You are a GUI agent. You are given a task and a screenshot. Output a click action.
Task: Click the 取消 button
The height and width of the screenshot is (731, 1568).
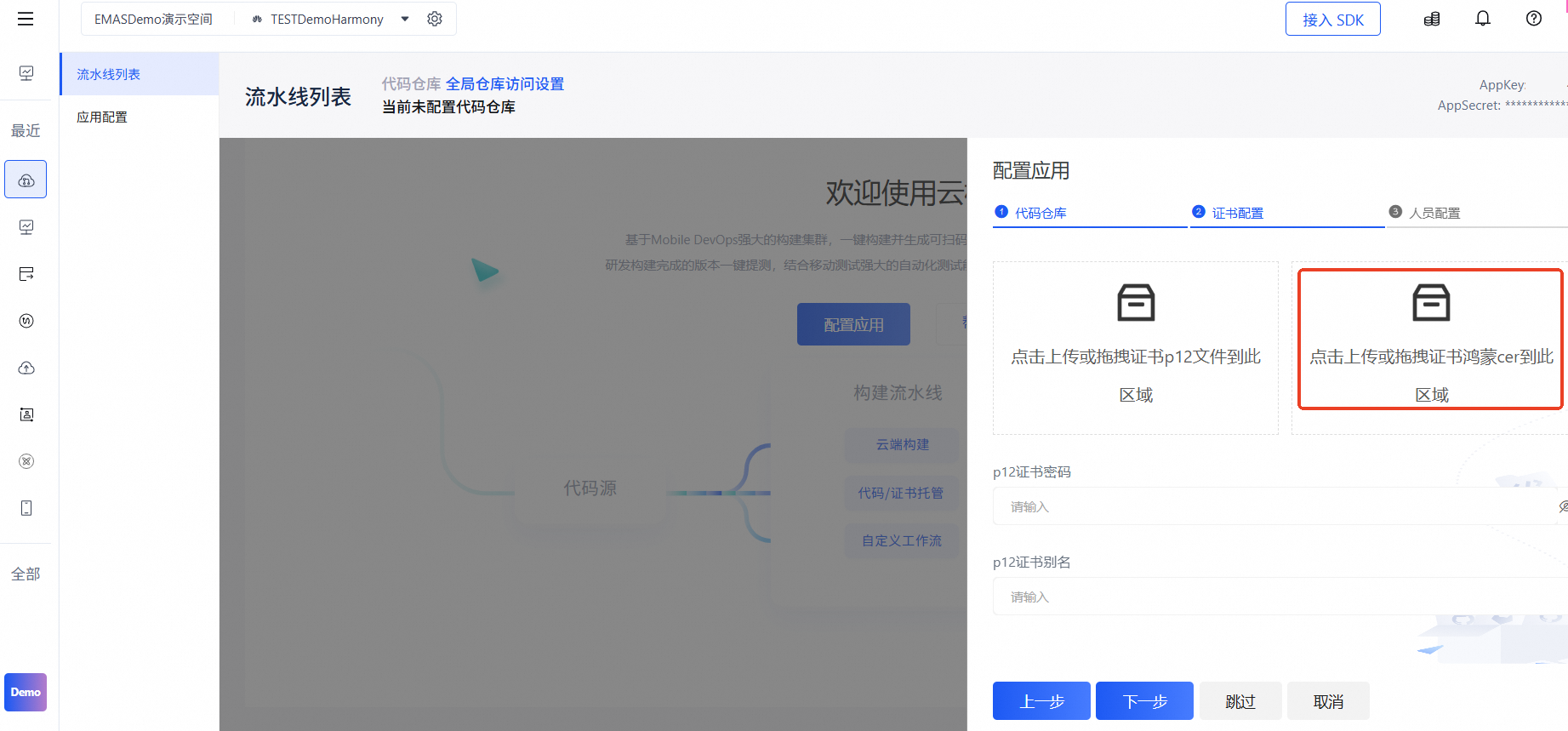coord(1328,701)
